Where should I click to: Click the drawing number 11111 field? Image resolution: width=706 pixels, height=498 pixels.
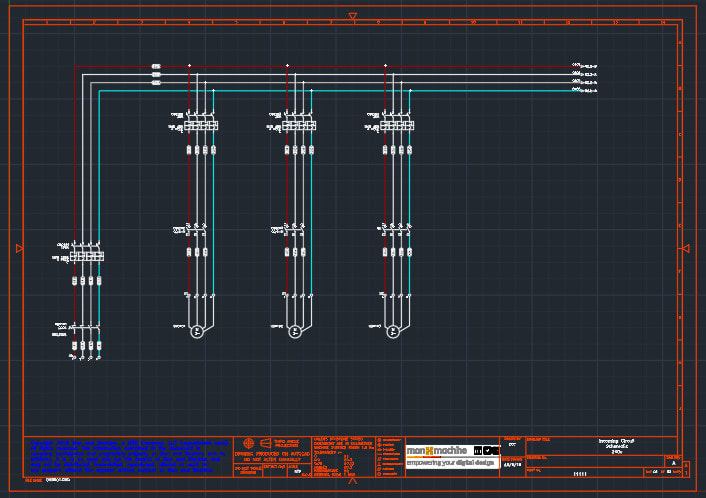tap(580, 473)
